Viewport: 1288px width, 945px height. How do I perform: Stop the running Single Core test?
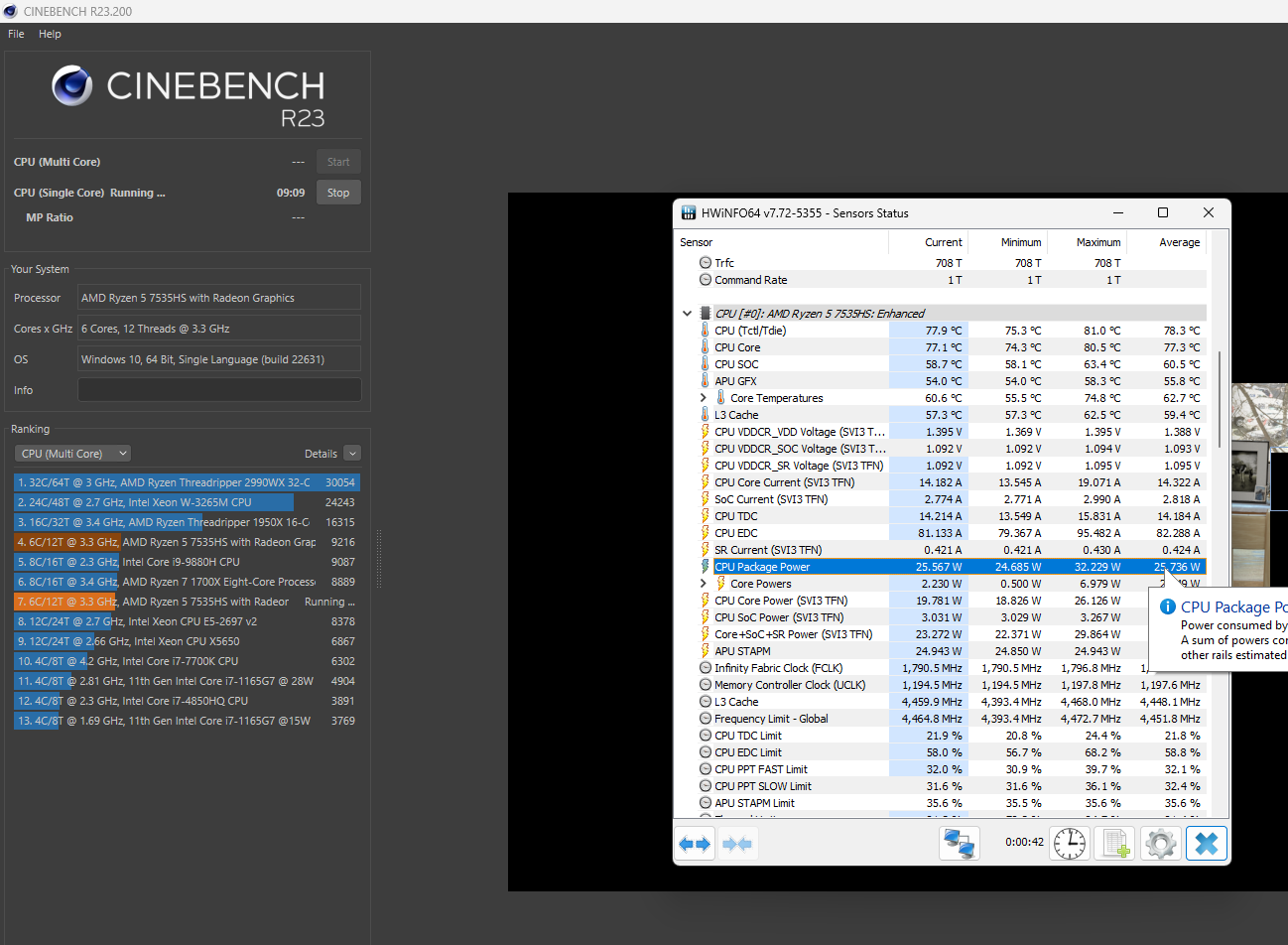pyautogui.click(x=338, y=193)
